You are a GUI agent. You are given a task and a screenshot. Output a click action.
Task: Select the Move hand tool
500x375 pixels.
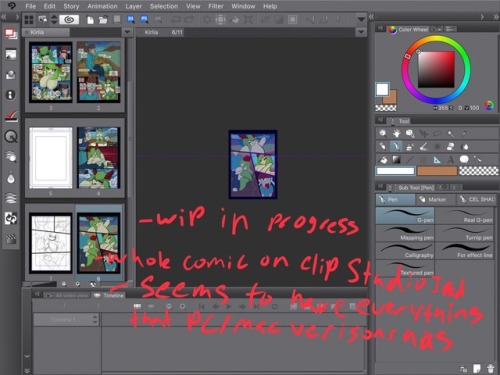396,133
